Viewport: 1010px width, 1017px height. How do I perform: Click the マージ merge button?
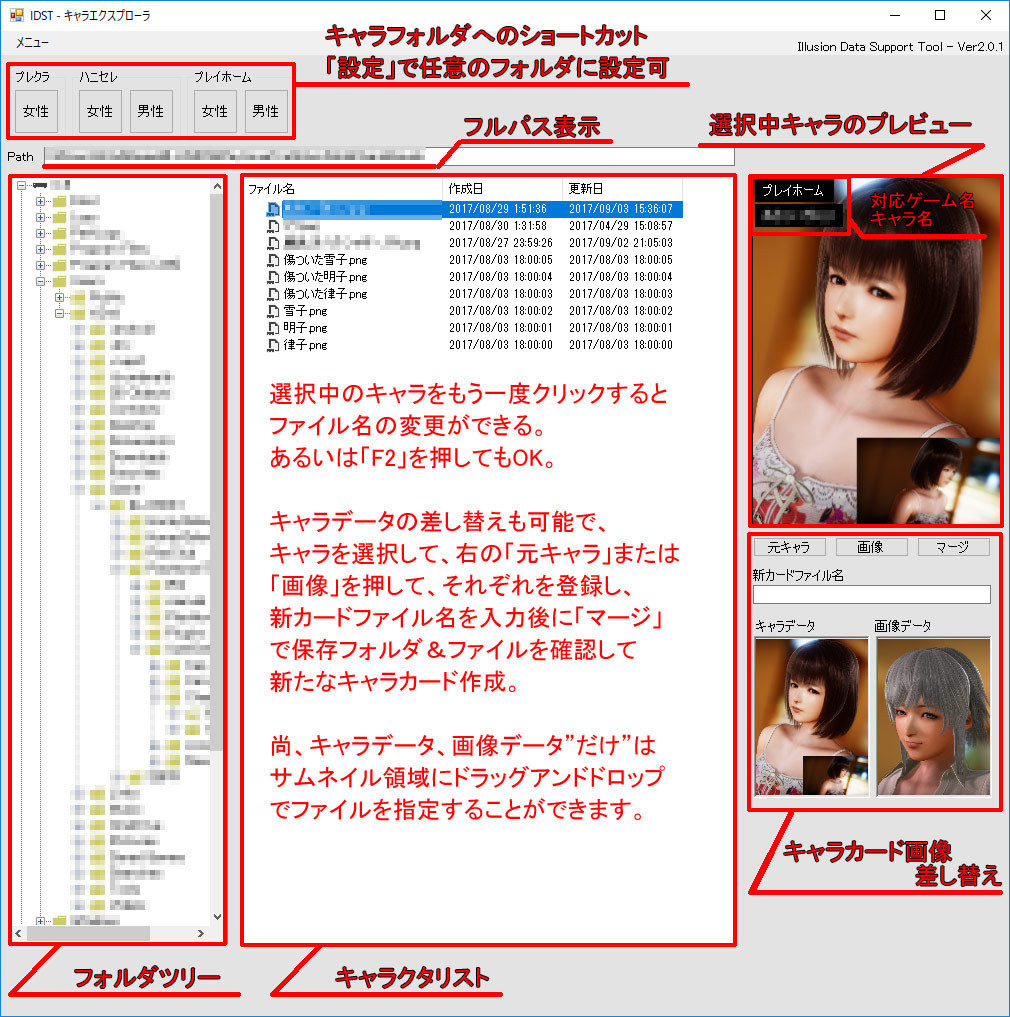coord(954,547)
